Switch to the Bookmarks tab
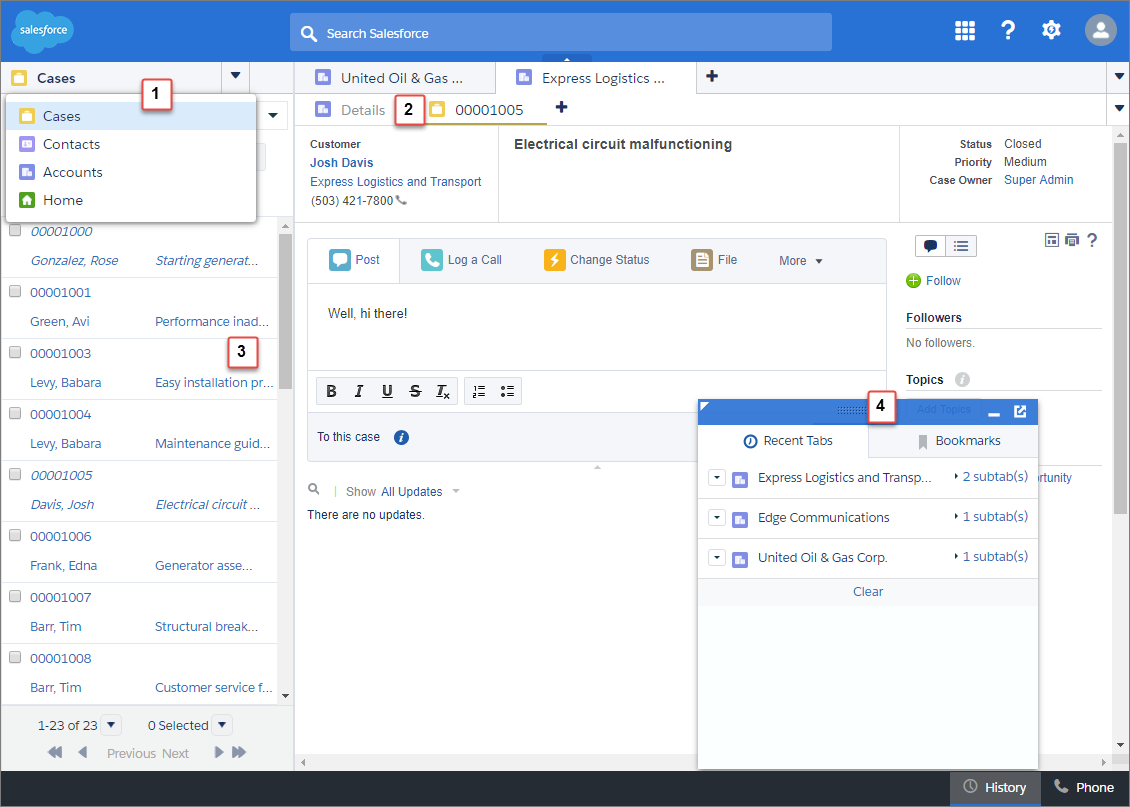The width and height of the screenshot is (1130, 807). 953,441
